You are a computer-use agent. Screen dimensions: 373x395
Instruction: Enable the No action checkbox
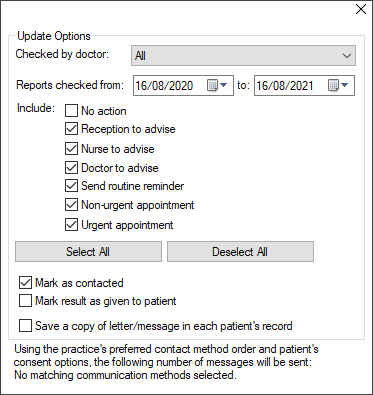pyautogui.click(x=71, y=111)
